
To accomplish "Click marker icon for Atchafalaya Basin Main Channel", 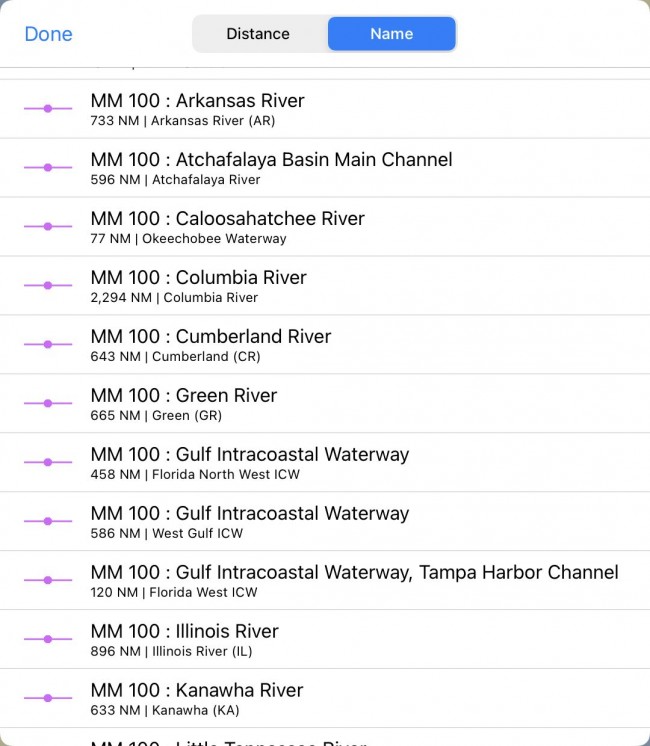I will pos(48,167).
